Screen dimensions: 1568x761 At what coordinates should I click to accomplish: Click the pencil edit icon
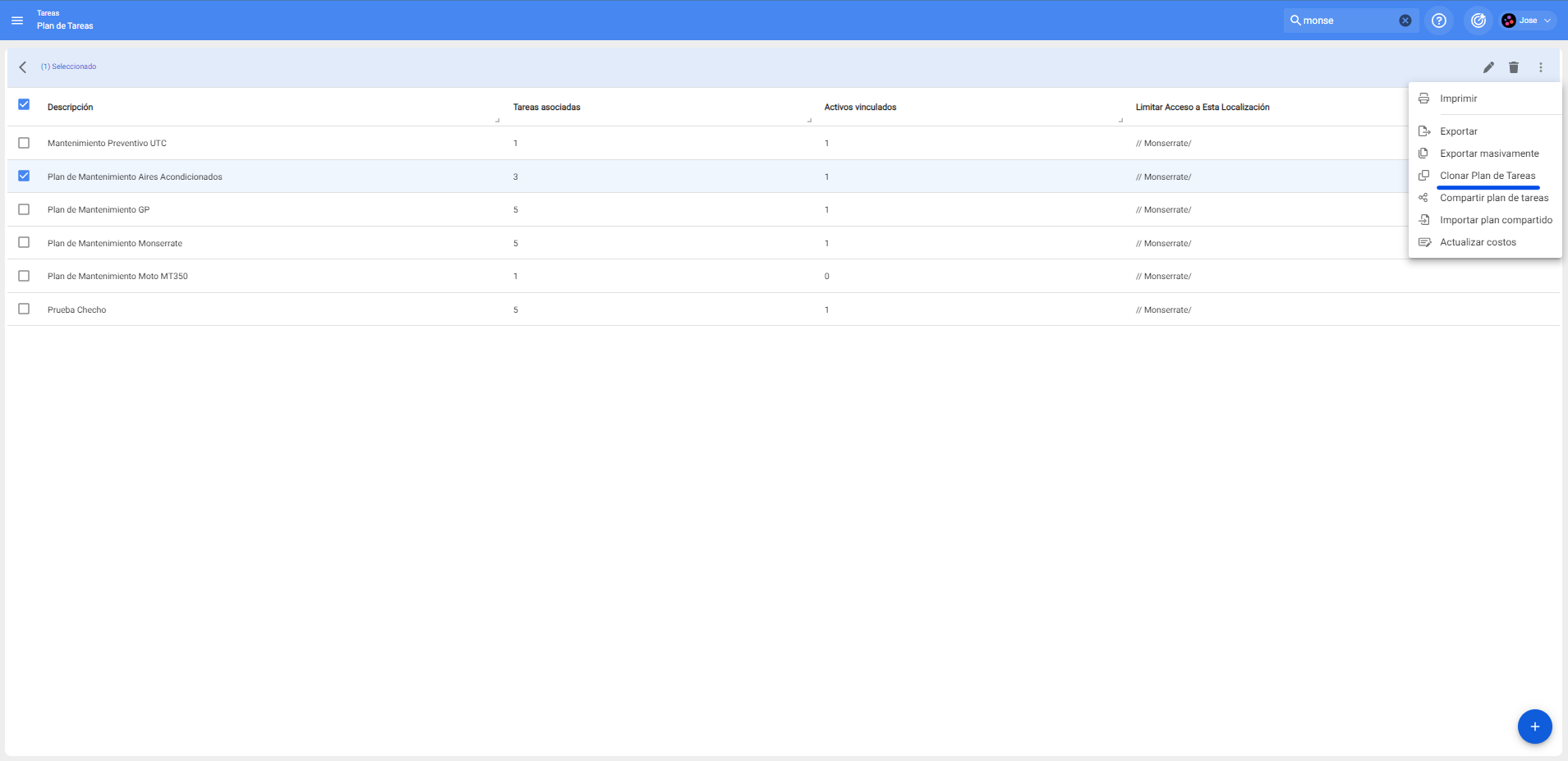point(1488,67)
